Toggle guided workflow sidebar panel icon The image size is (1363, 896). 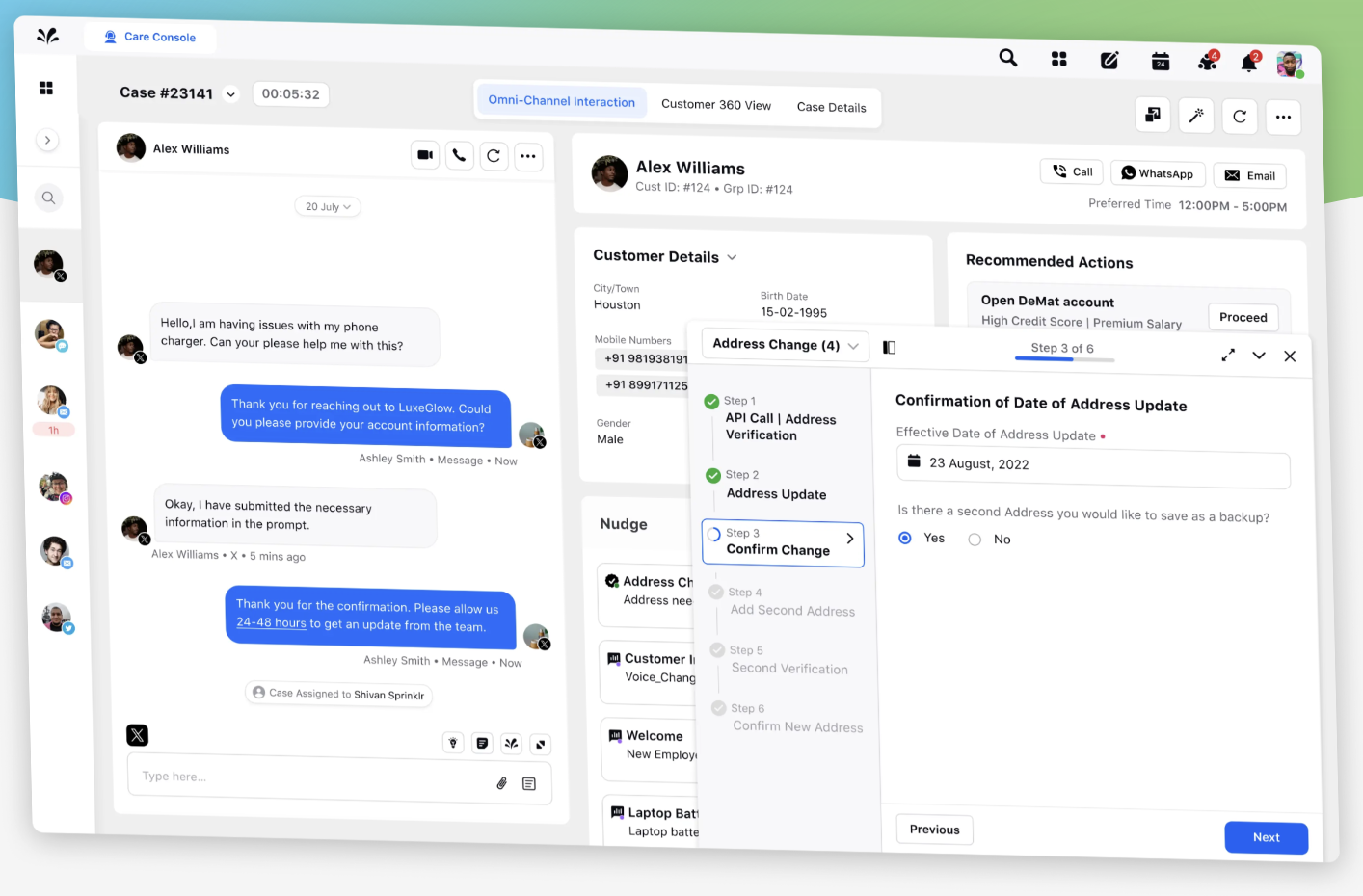coord(890,348)
